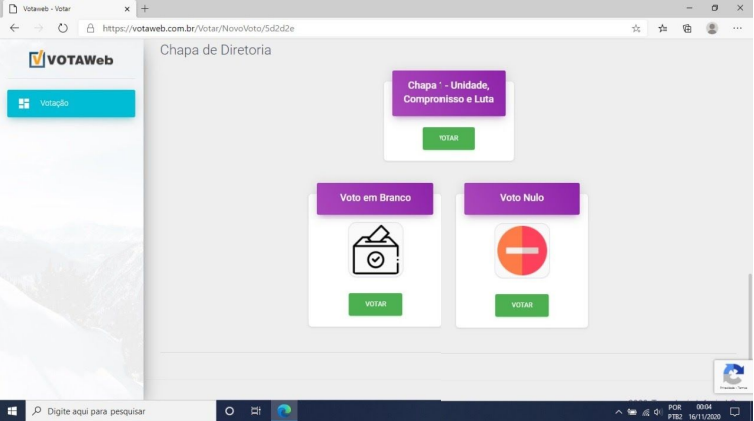Go back using browser back arrow
This screenshot has width=754, height=421.
14,28
